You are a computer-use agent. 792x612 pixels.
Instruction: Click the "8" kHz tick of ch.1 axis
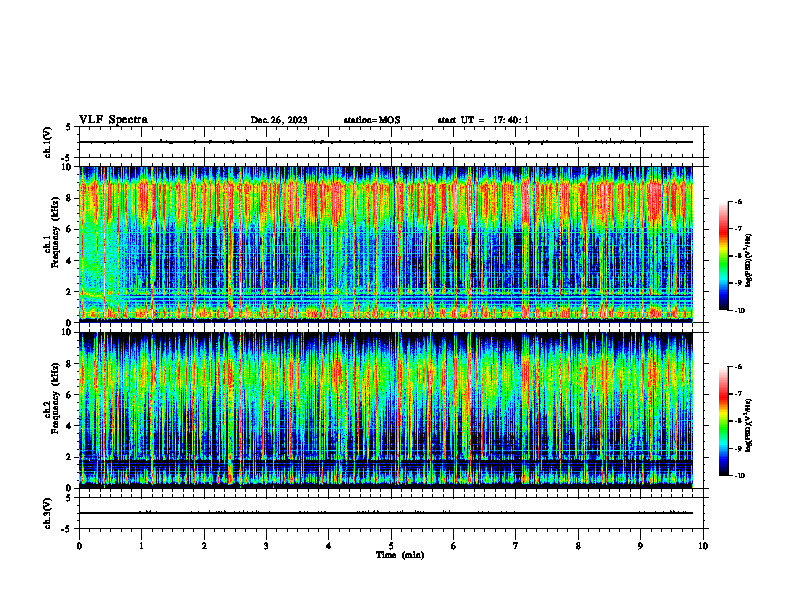(70, 198)
